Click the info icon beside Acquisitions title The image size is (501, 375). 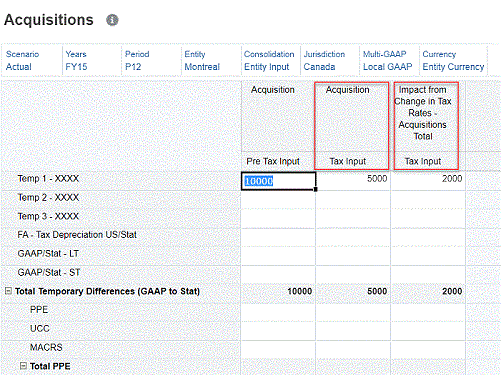112,20
